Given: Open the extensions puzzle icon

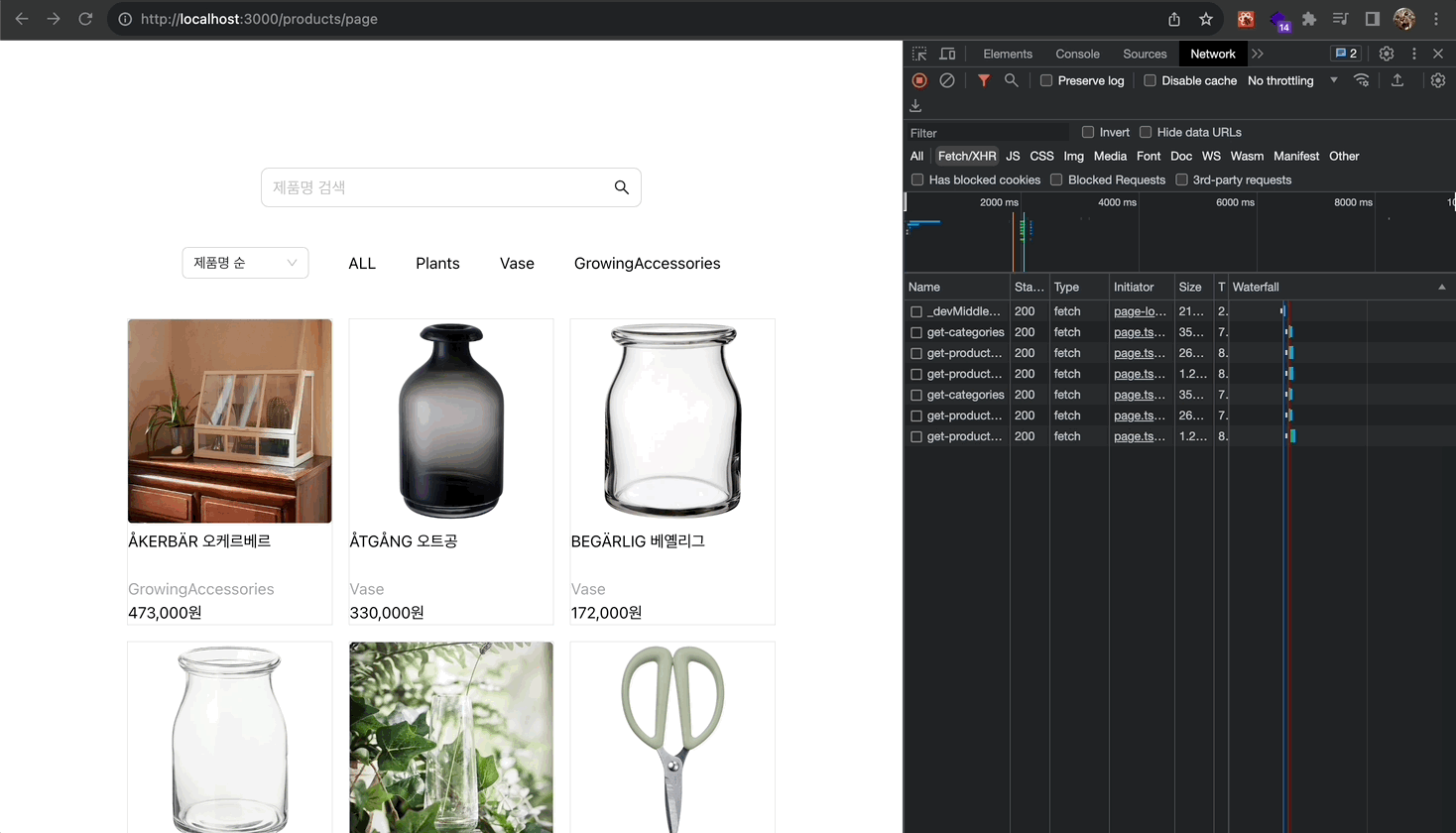Looking at the screenshot, I should pos(1309,19).
